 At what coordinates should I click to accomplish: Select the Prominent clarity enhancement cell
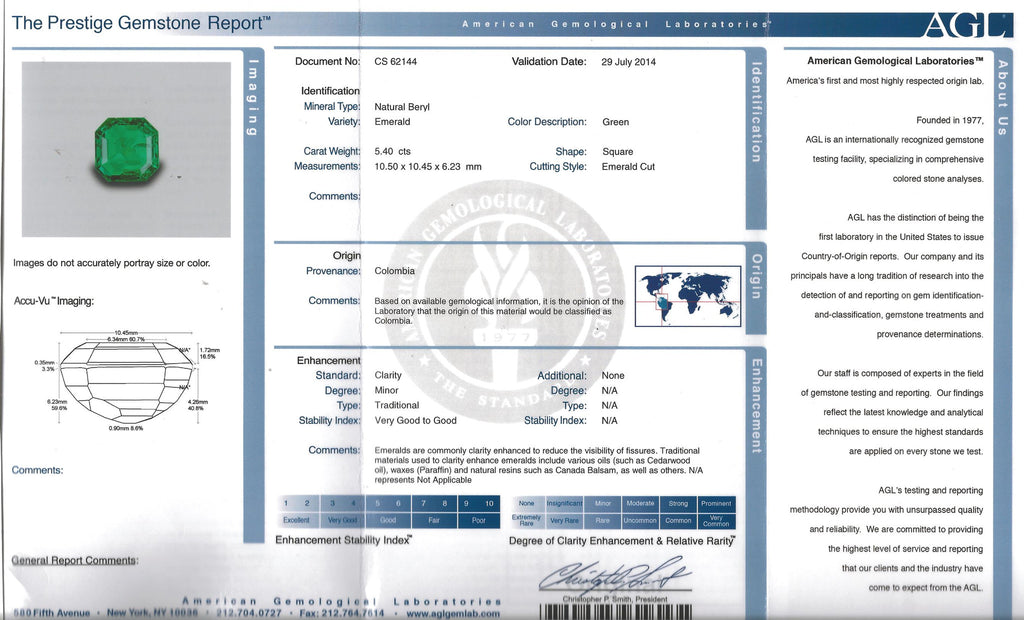tap(716, 503)
